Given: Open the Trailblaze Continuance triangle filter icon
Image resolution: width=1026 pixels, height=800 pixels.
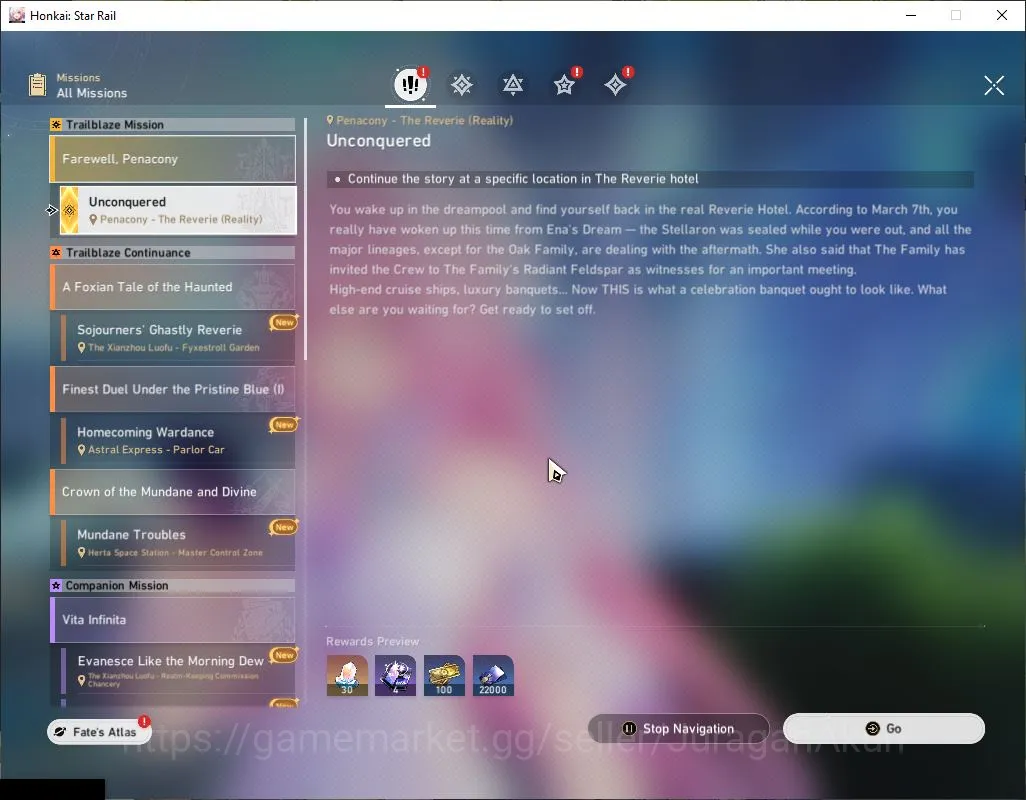Looking at the screenshot, I should pos(513,85).
